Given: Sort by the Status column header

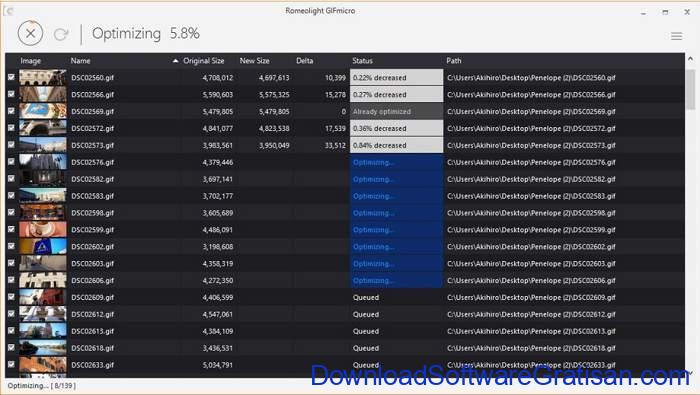Looking at the screenshot, I should click(362, 61).
